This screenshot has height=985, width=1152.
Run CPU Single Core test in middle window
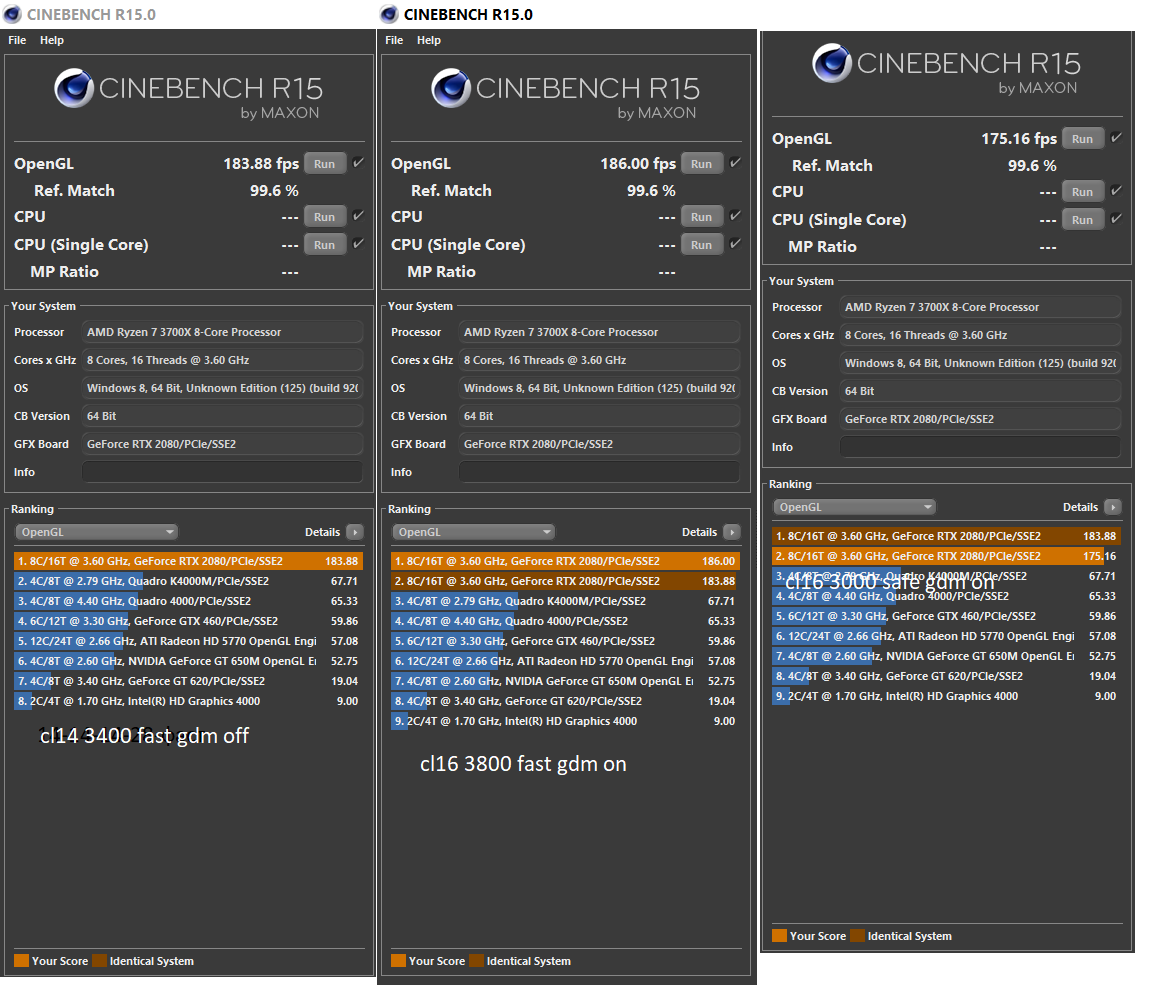(x=702, y=245)
